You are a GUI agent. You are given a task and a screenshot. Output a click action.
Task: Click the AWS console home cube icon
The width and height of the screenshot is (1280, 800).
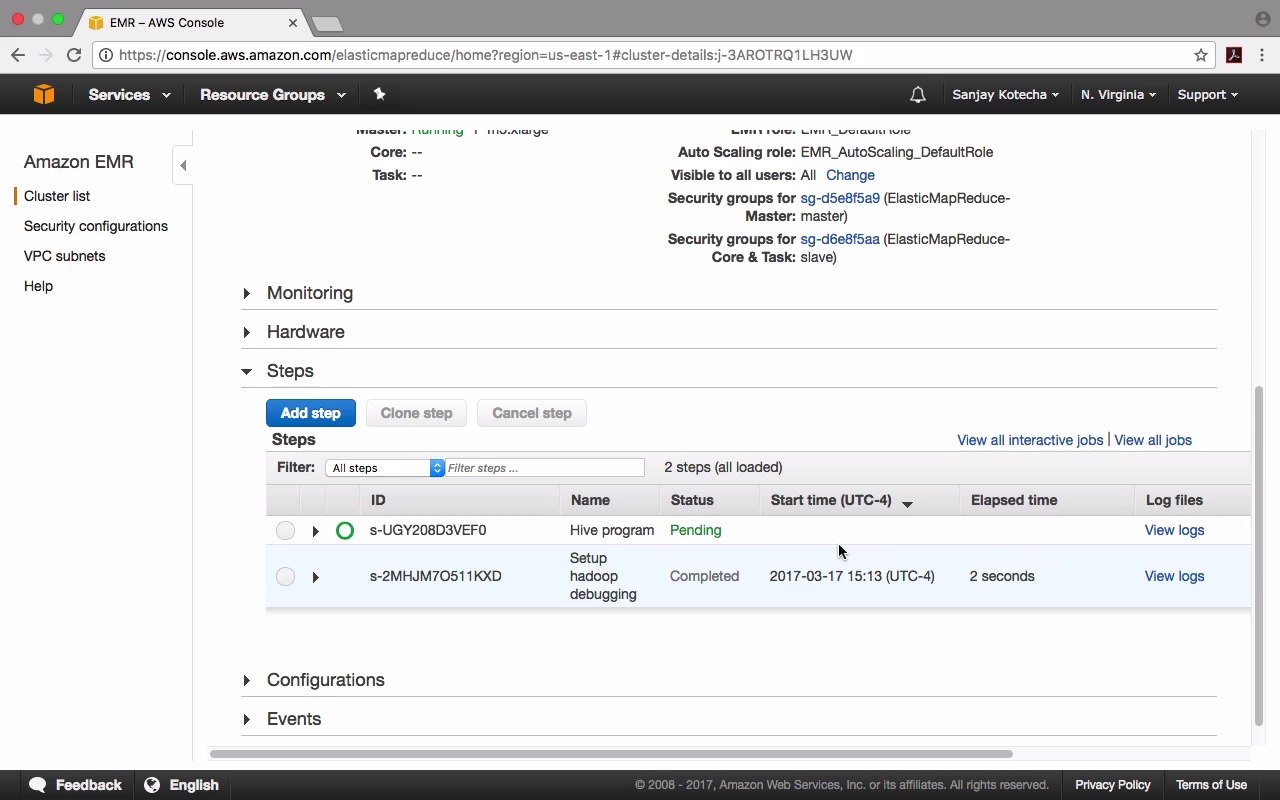point(44,94)
